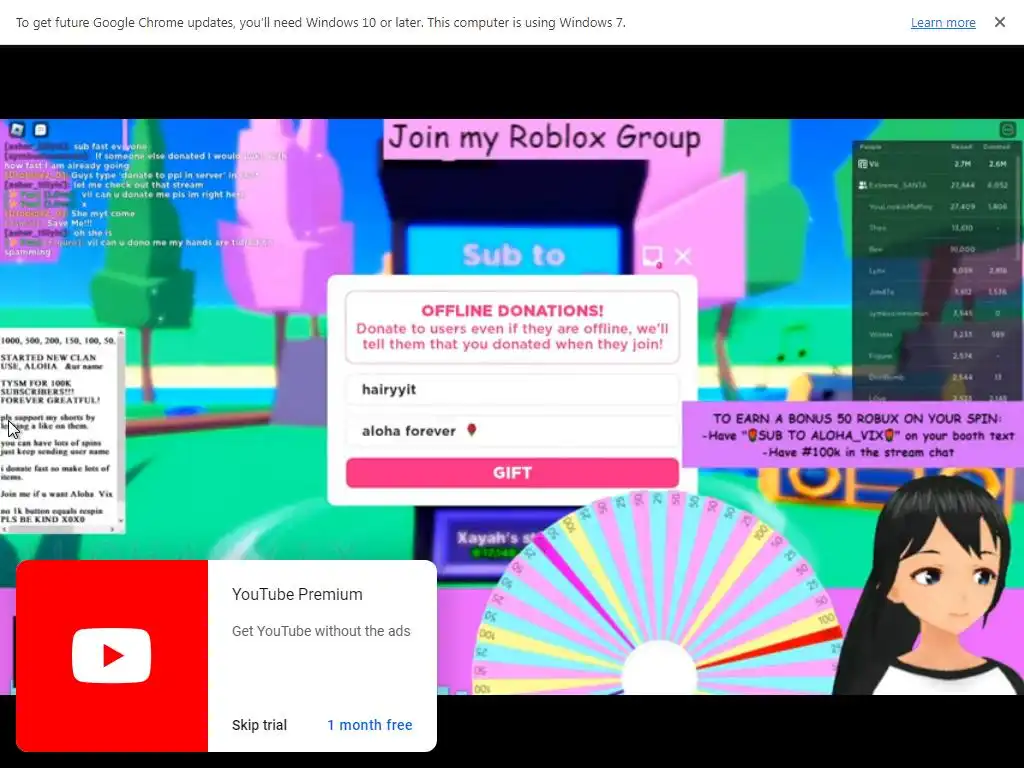Viewport: 1024px width, 768px height.
Task: Toggle the Roblox chat icon at top left
Action: click(x=40, y=129)
